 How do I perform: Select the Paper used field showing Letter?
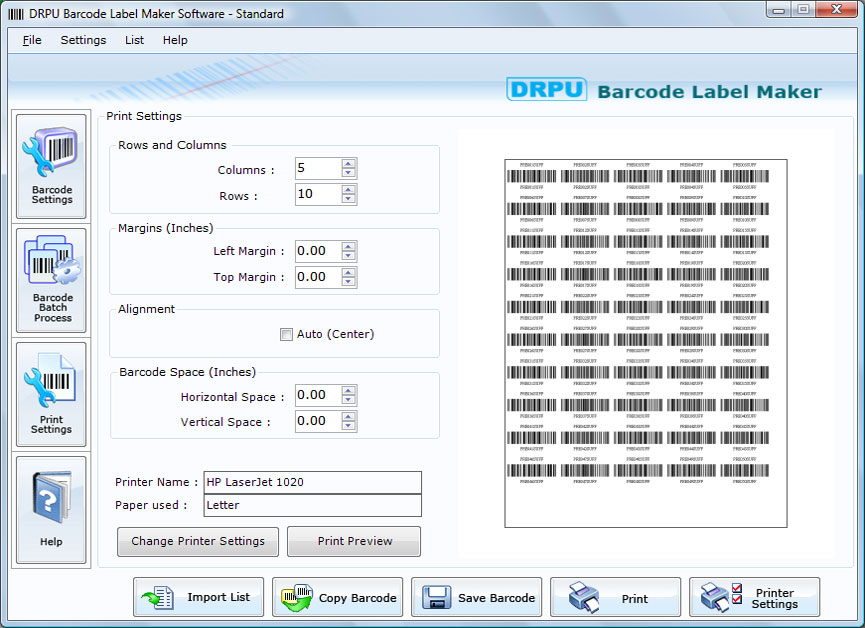312,506
